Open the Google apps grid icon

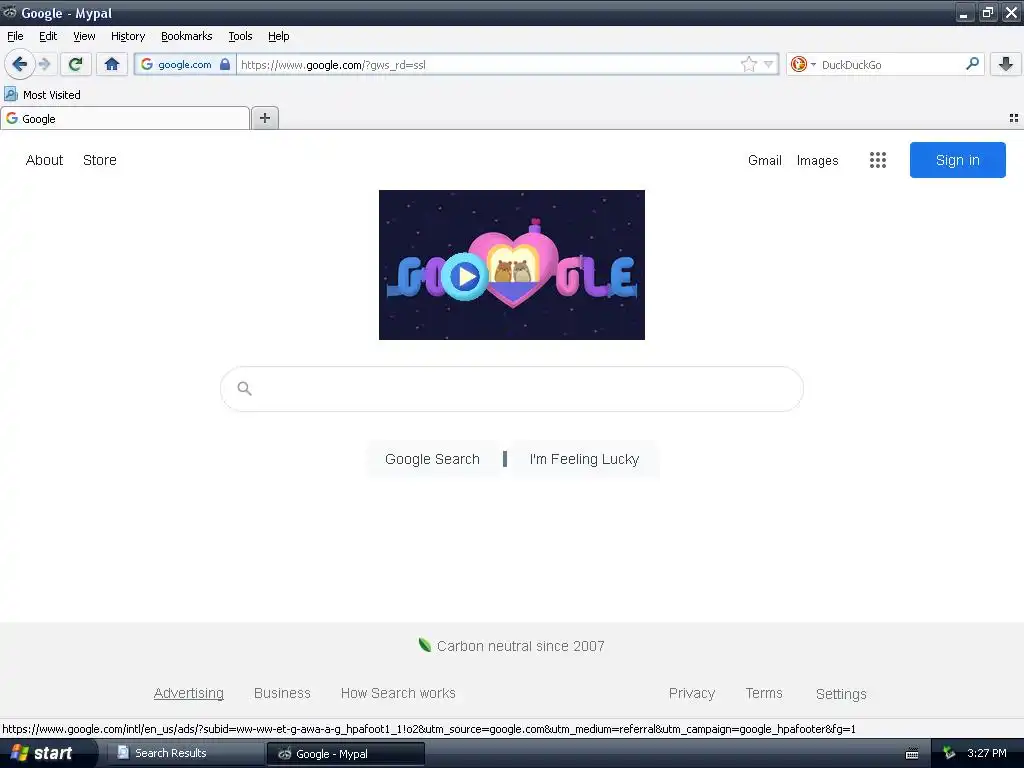(x=878, y=160)
